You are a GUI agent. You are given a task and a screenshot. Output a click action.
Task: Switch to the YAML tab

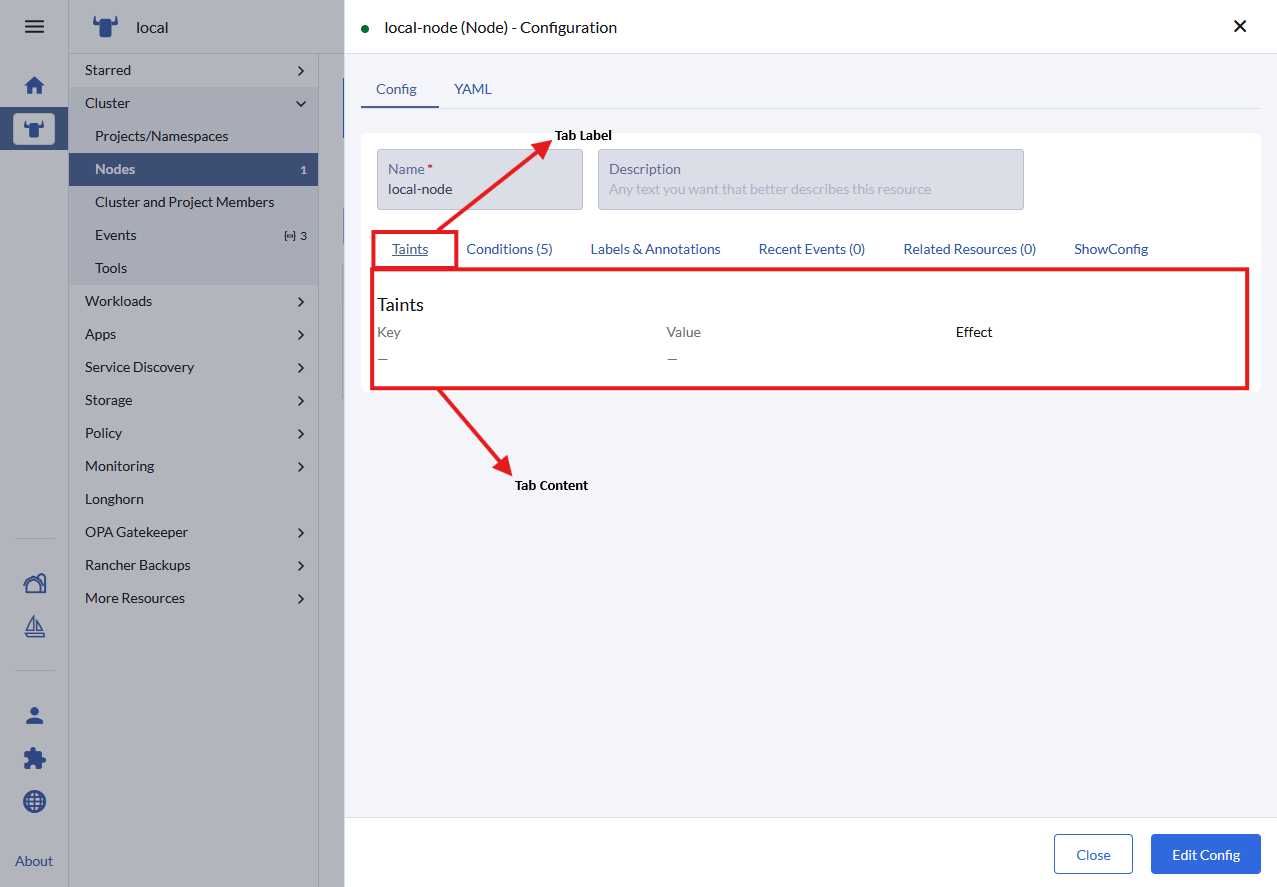473,89
